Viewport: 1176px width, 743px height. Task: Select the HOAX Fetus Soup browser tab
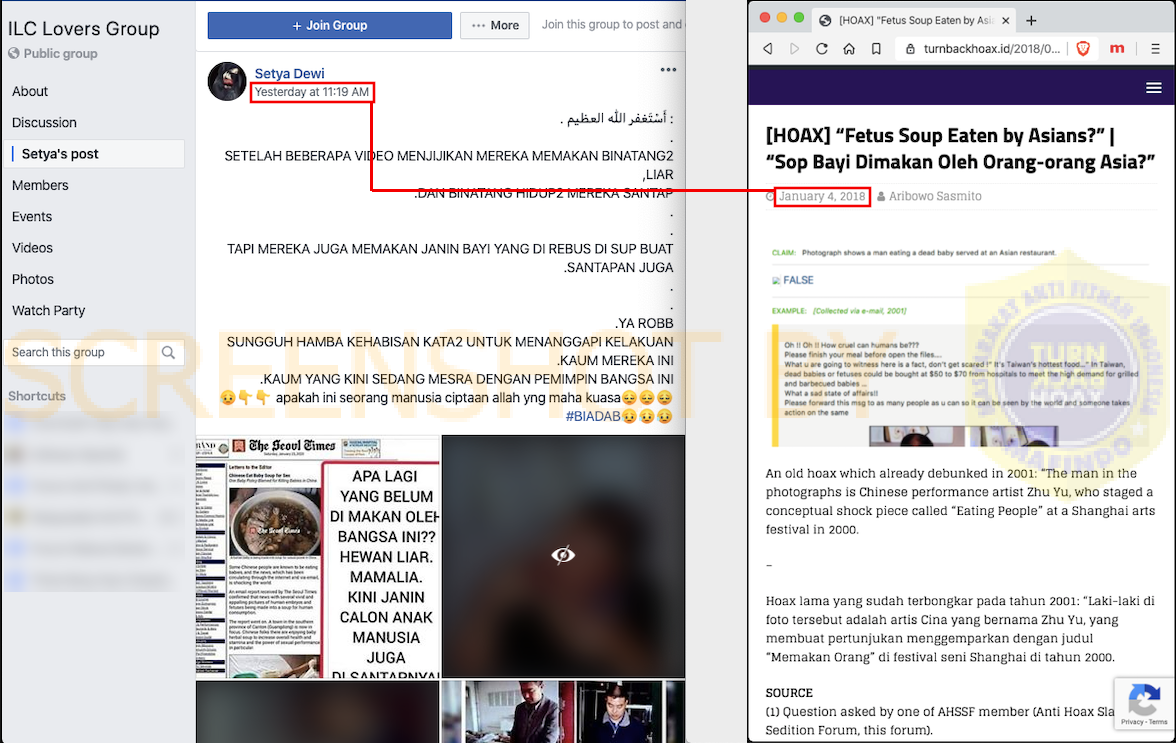[x=915, y=20]
